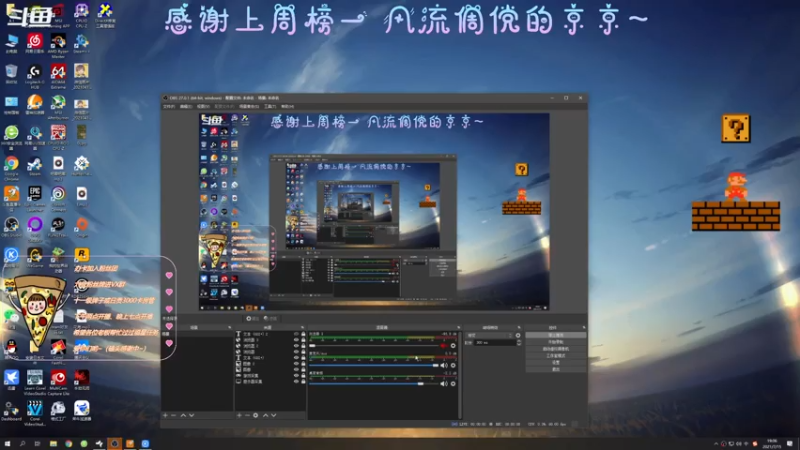
Task: Toggle visibility of display capture source
Action: pyautogui.click(x=296, y=382)
